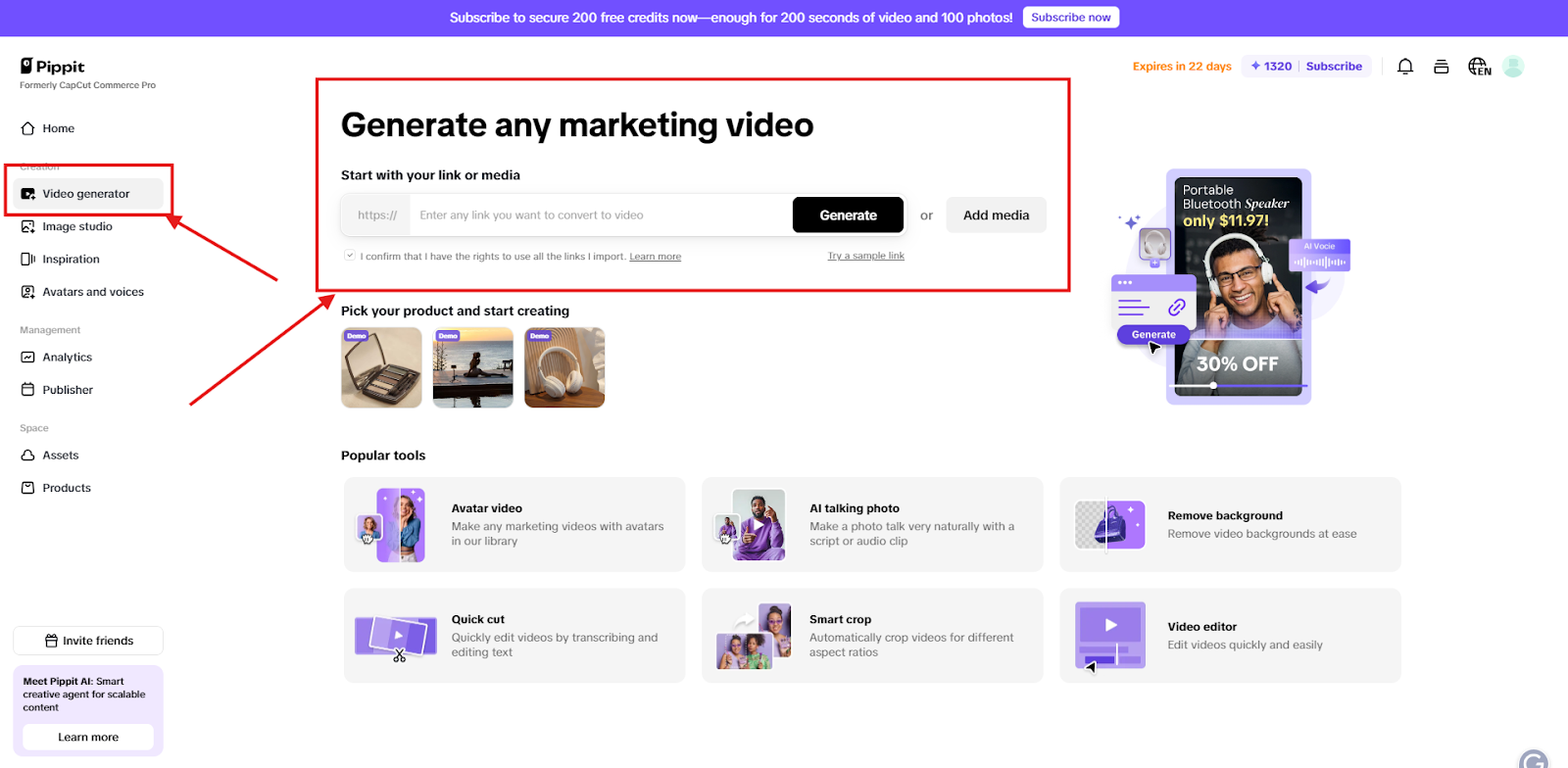Click the Add media button

996,216
